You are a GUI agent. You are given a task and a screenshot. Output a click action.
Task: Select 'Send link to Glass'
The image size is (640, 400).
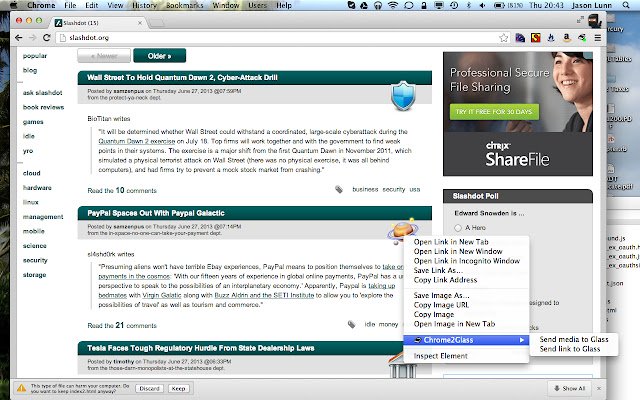(x=569, y=349)
